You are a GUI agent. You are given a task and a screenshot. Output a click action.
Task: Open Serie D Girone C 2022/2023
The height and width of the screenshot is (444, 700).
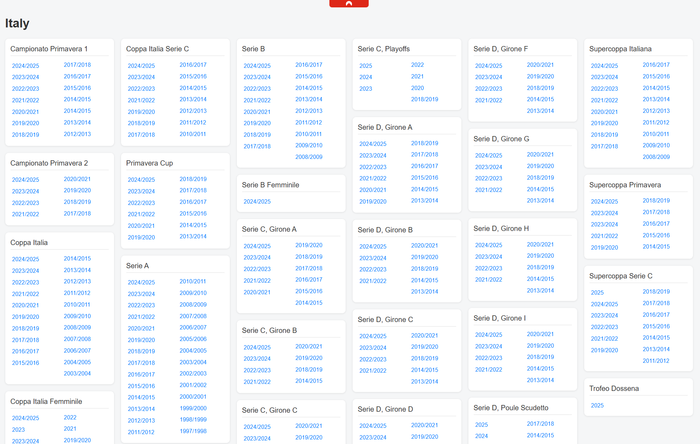pos(373,360)
